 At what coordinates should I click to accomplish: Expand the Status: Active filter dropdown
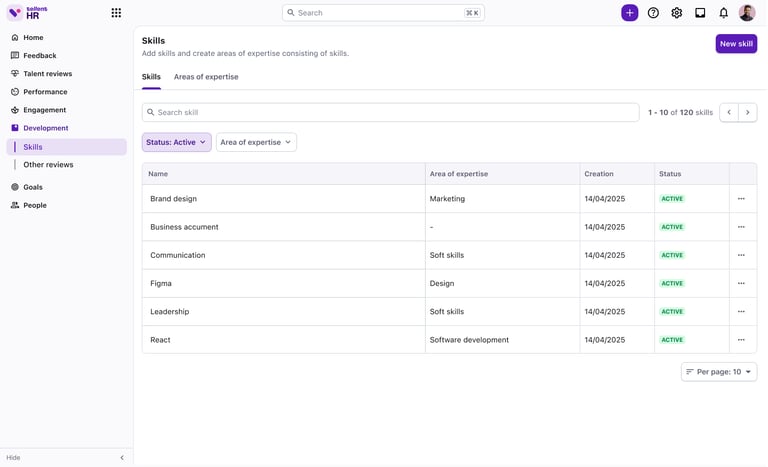(176, 142)
